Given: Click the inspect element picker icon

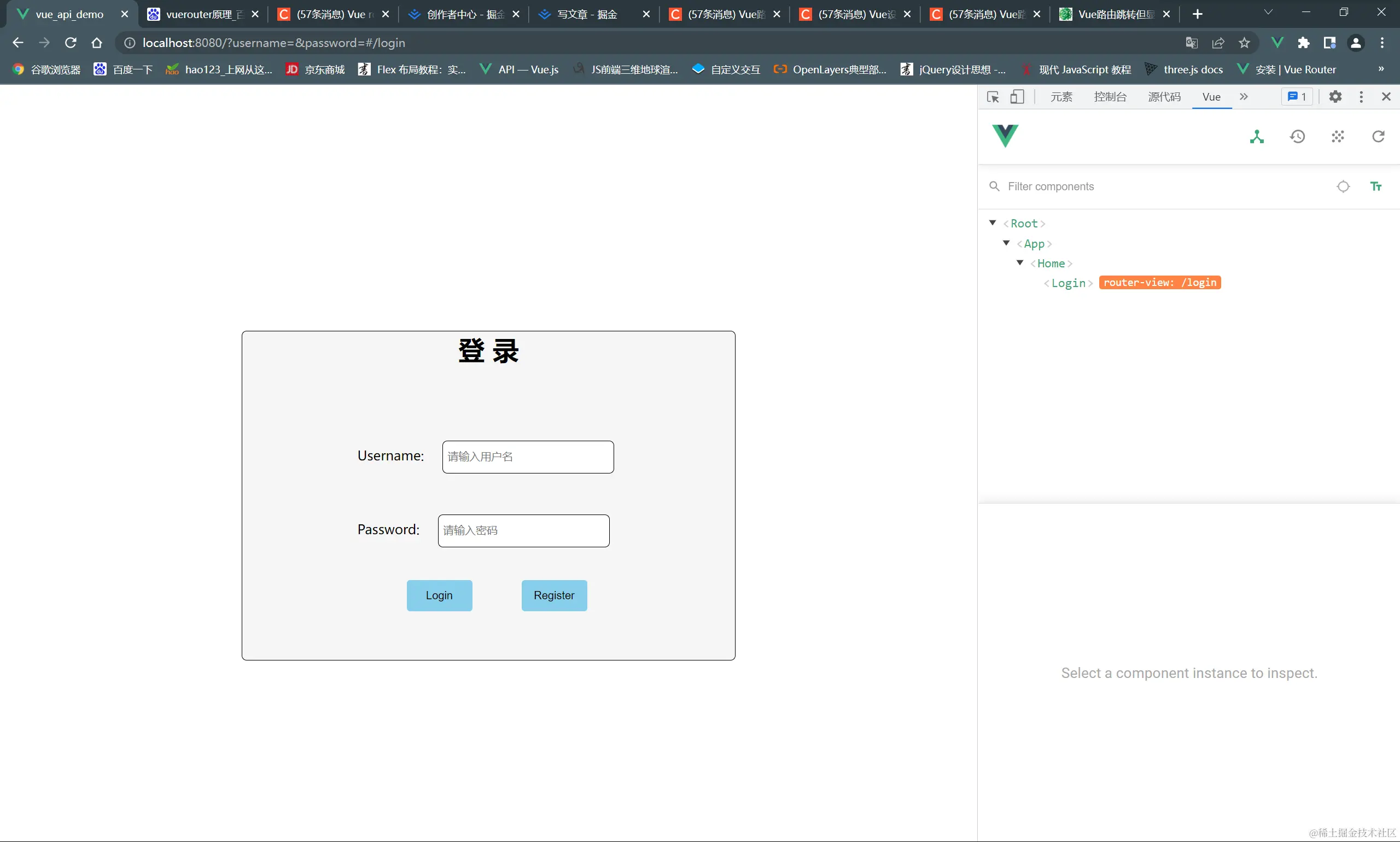Looking at the screenshot, I should point(993,97).
